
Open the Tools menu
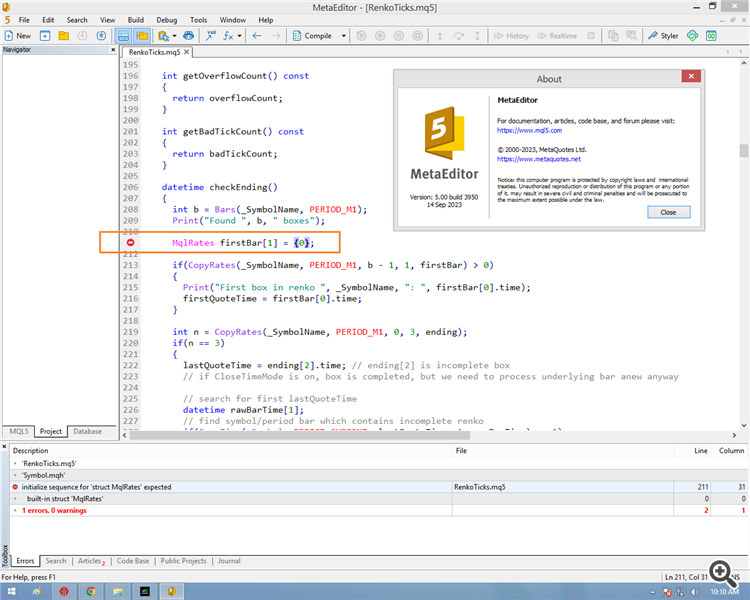click(199, 20)
